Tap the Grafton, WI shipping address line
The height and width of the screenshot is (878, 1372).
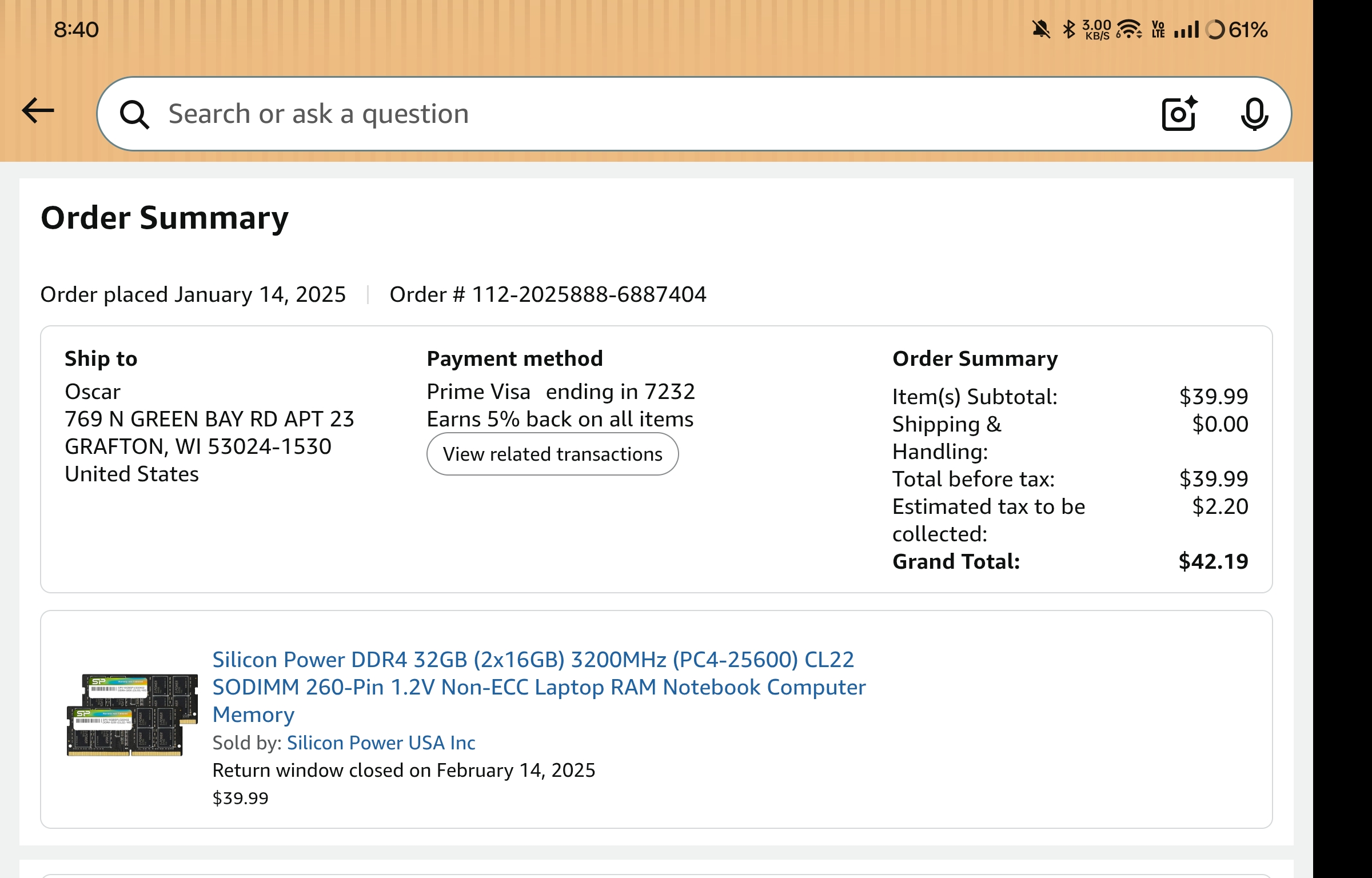click(x=198, y=446)
